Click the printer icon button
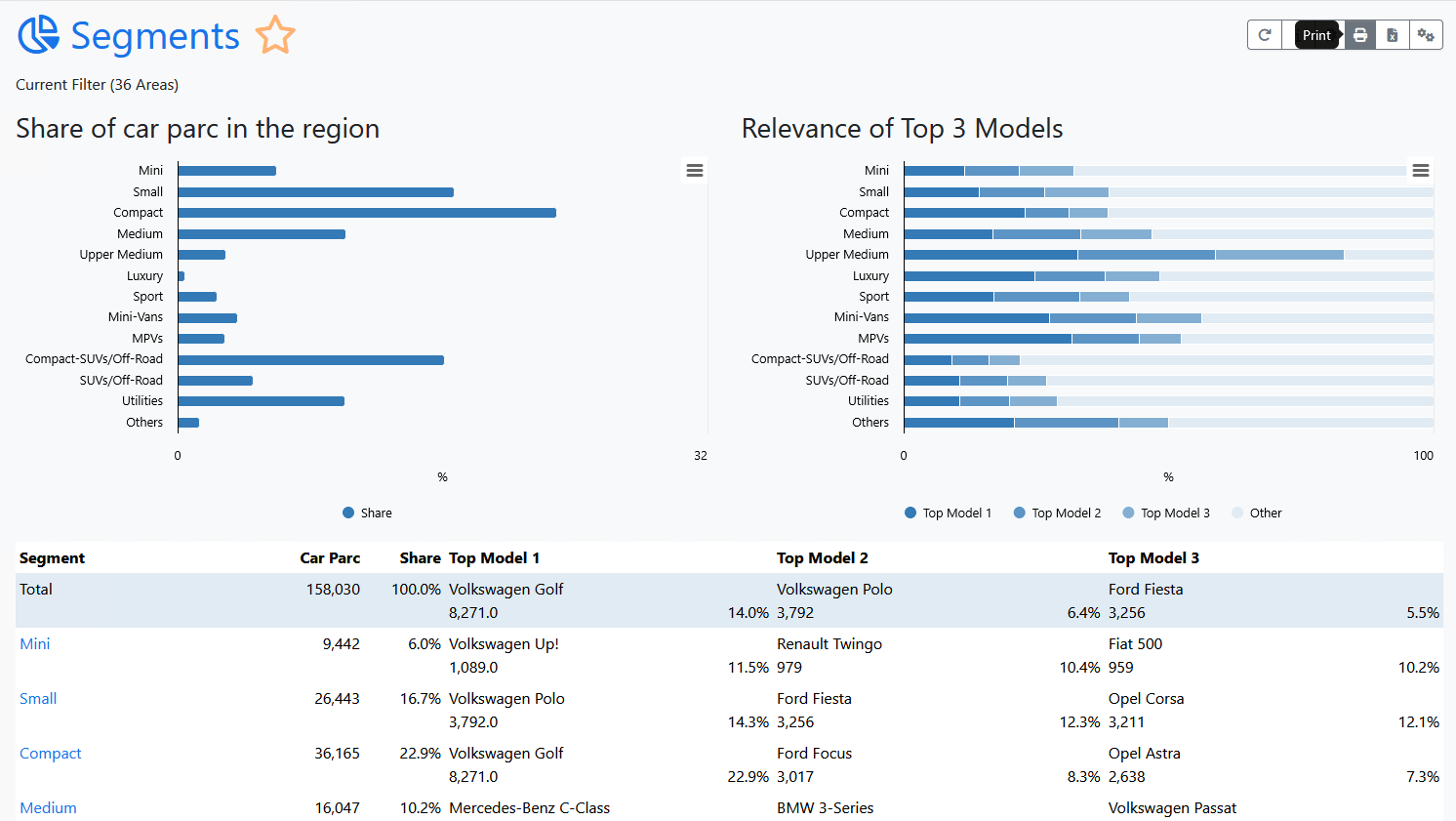1456x821 pixels. coord(1360,35)
